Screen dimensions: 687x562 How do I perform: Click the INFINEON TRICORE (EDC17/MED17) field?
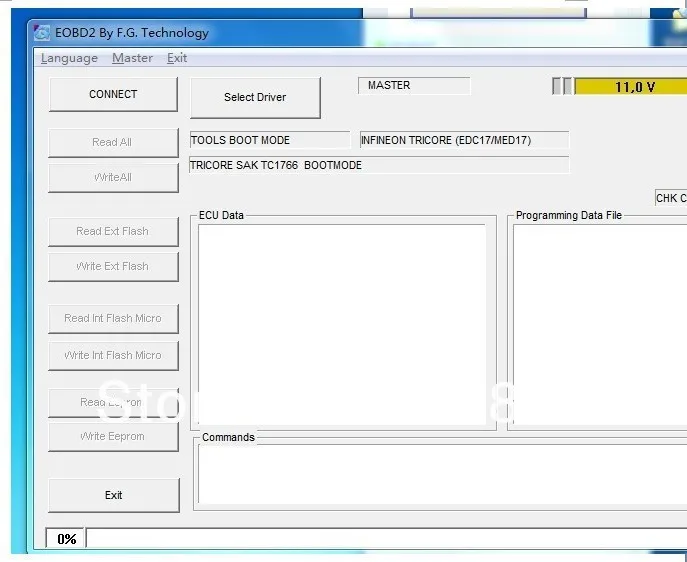(x=464, y=140)
